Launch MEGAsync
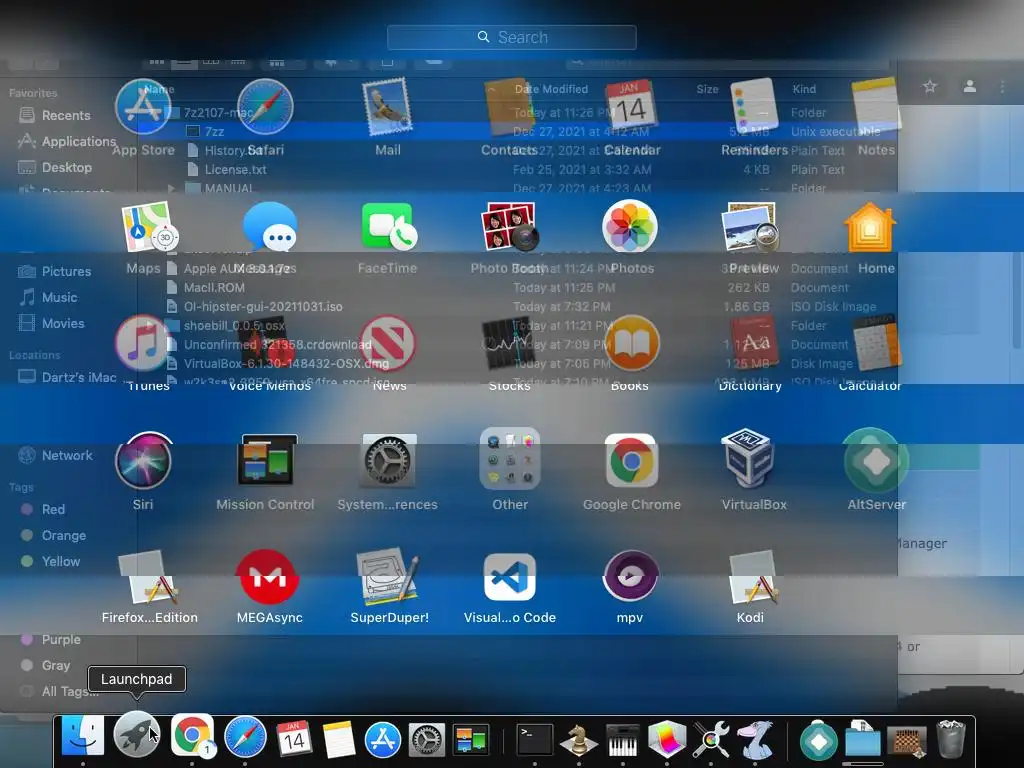The width and height of the screenshot is (1024, 768). tap(270, 577)
